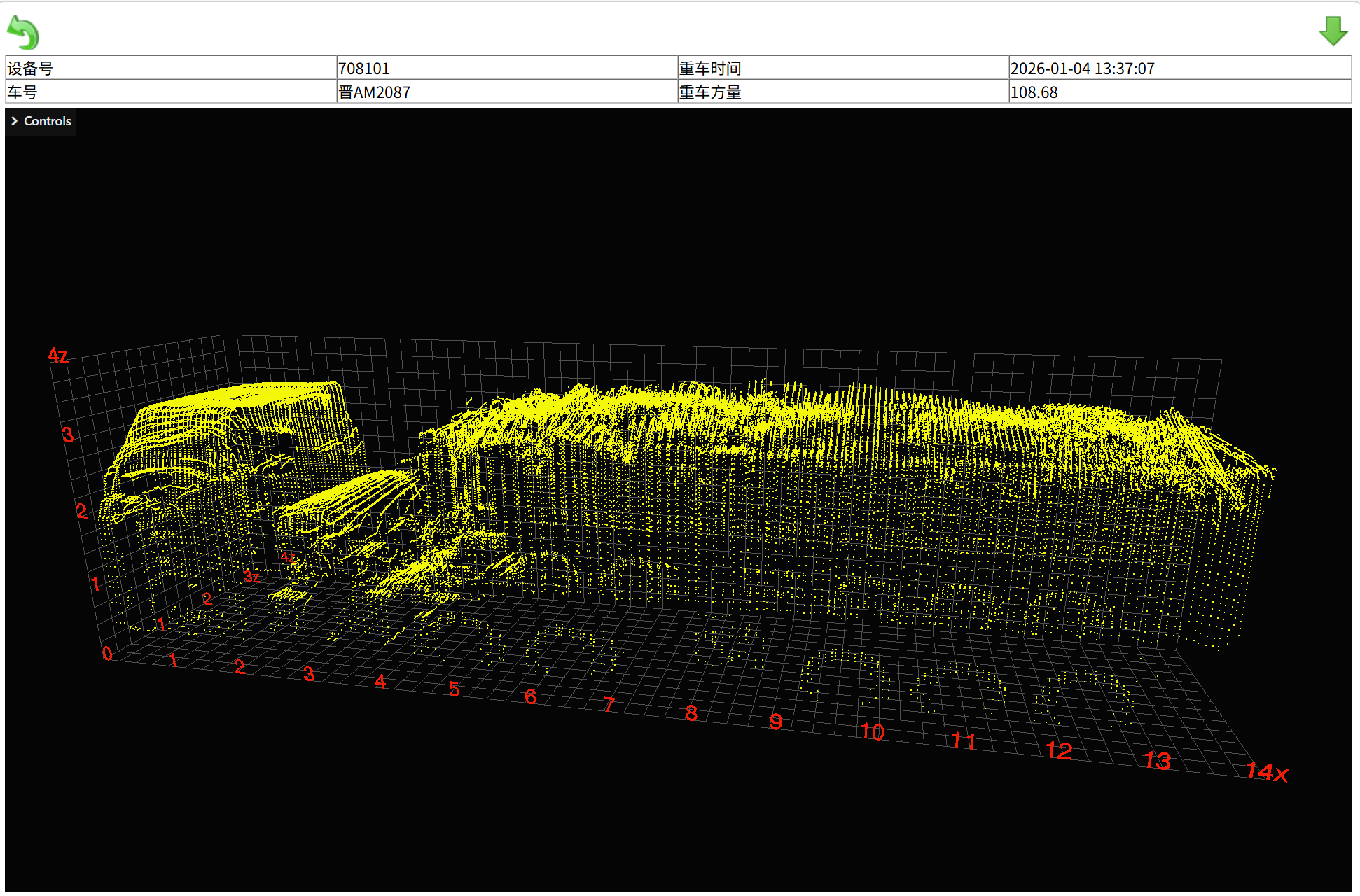Click the plate number 晋AM2087 cell
Viewport: 1360px width, 896px height.
coord(374,92)
